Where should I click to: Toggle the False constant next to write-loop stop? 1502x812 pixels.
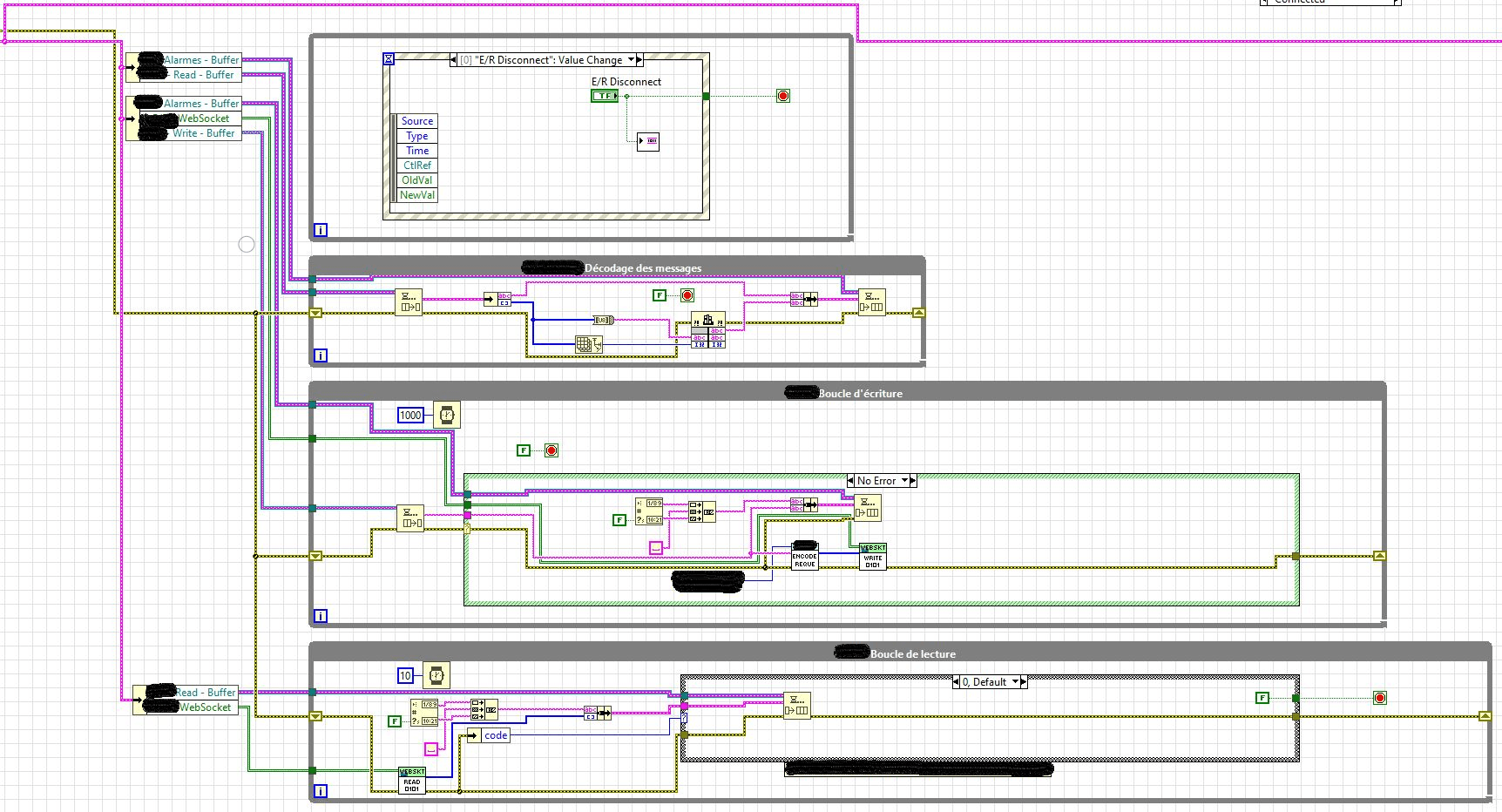tap(523, 451)
